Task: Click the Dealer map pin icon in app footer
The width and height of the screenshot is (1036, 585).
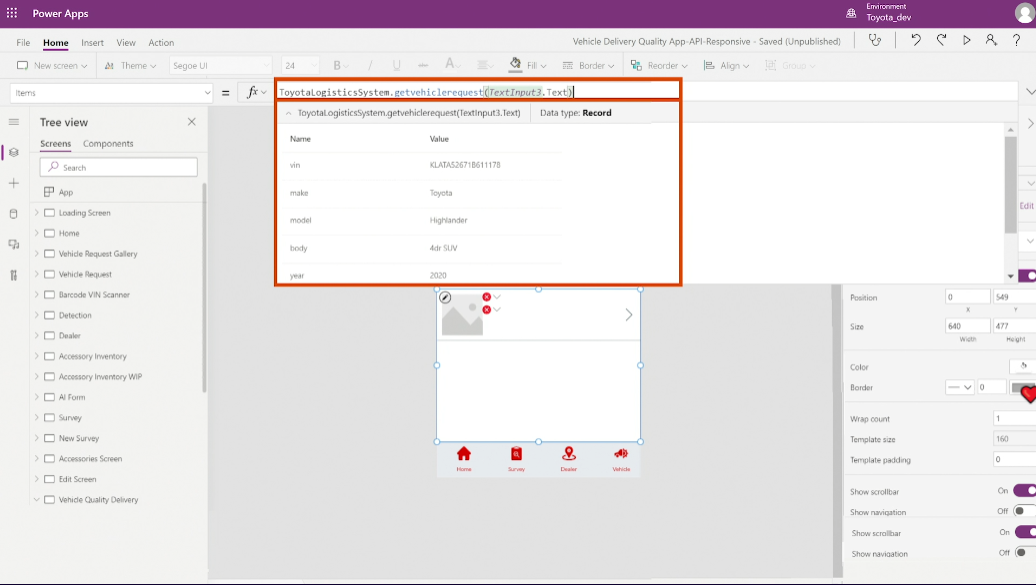Action: (568, 455)
